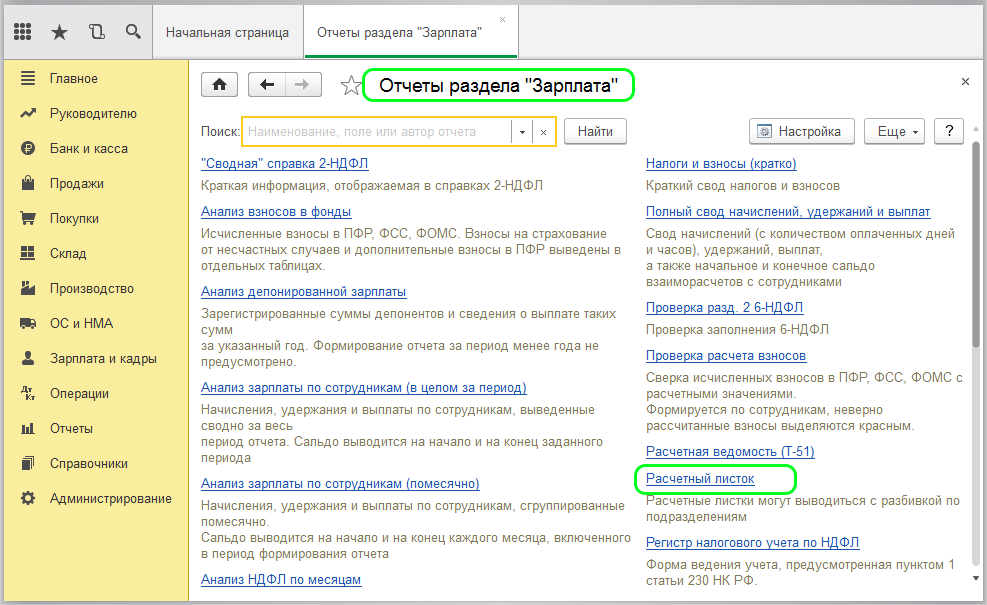Open the Еще dropdown menu
Screen dimensions: 987x605
(x=897, y=131)
